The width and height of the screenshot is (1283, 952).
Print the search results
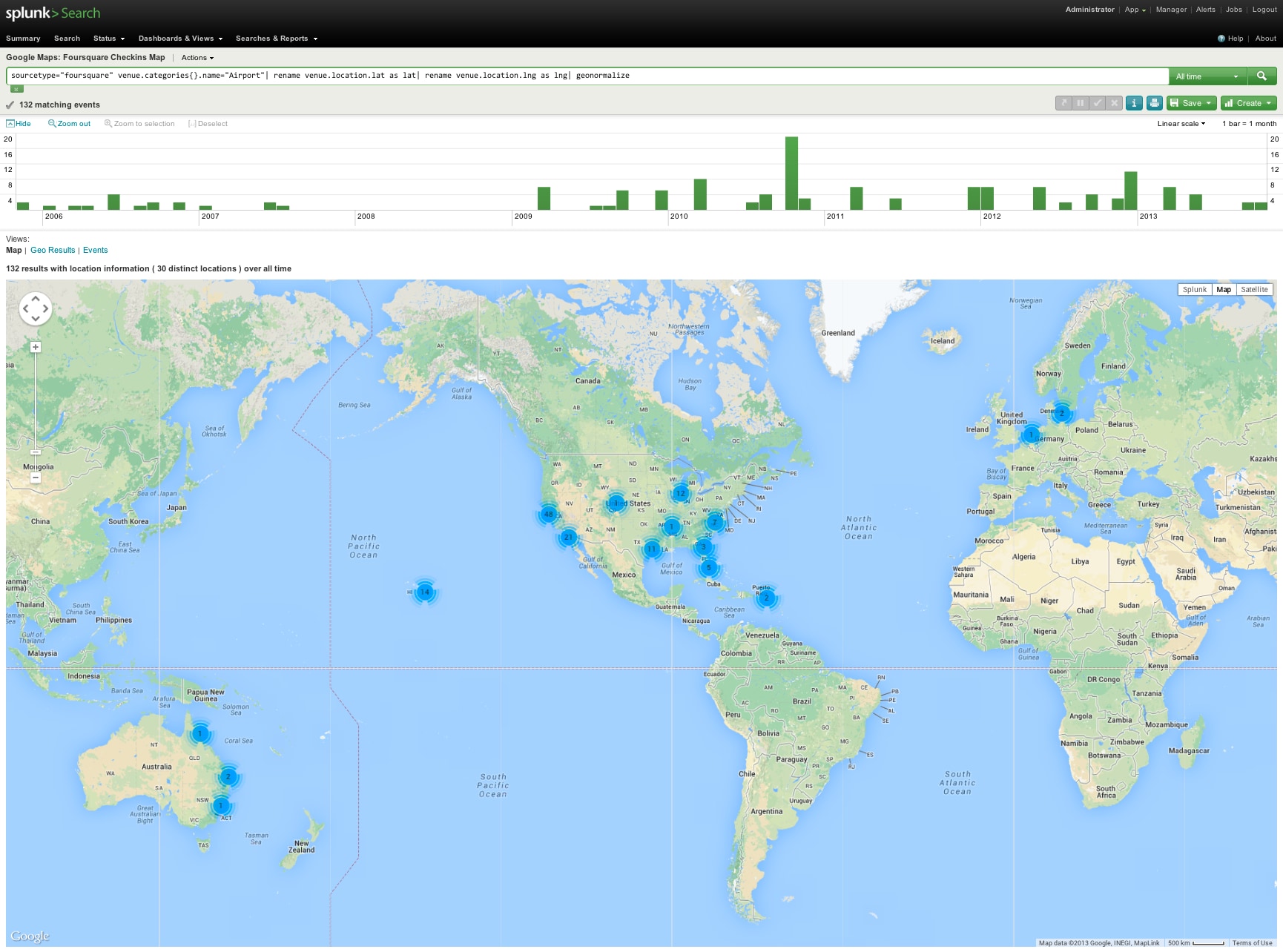tap(1155, 103)
